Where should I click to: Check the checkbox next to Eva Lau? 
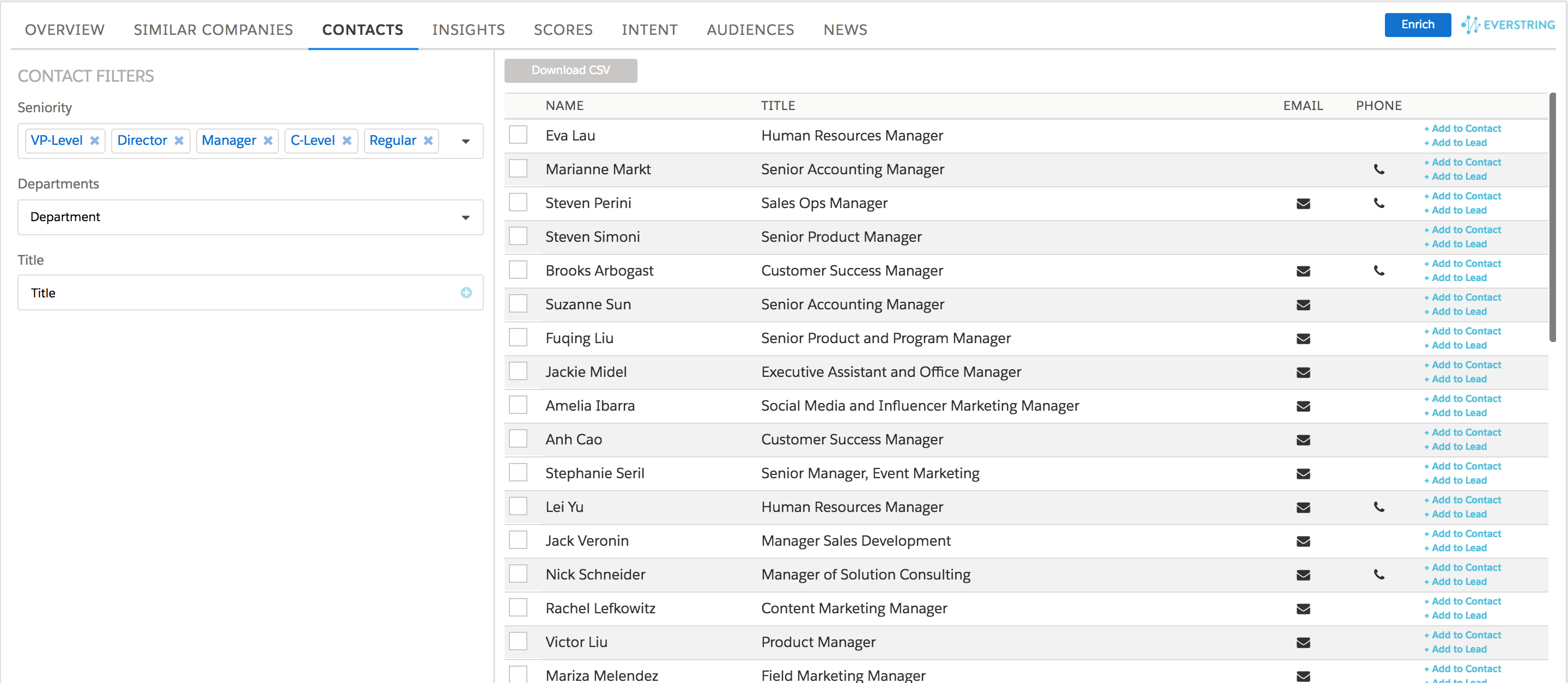pyautogui.click(x=518, y=135)
